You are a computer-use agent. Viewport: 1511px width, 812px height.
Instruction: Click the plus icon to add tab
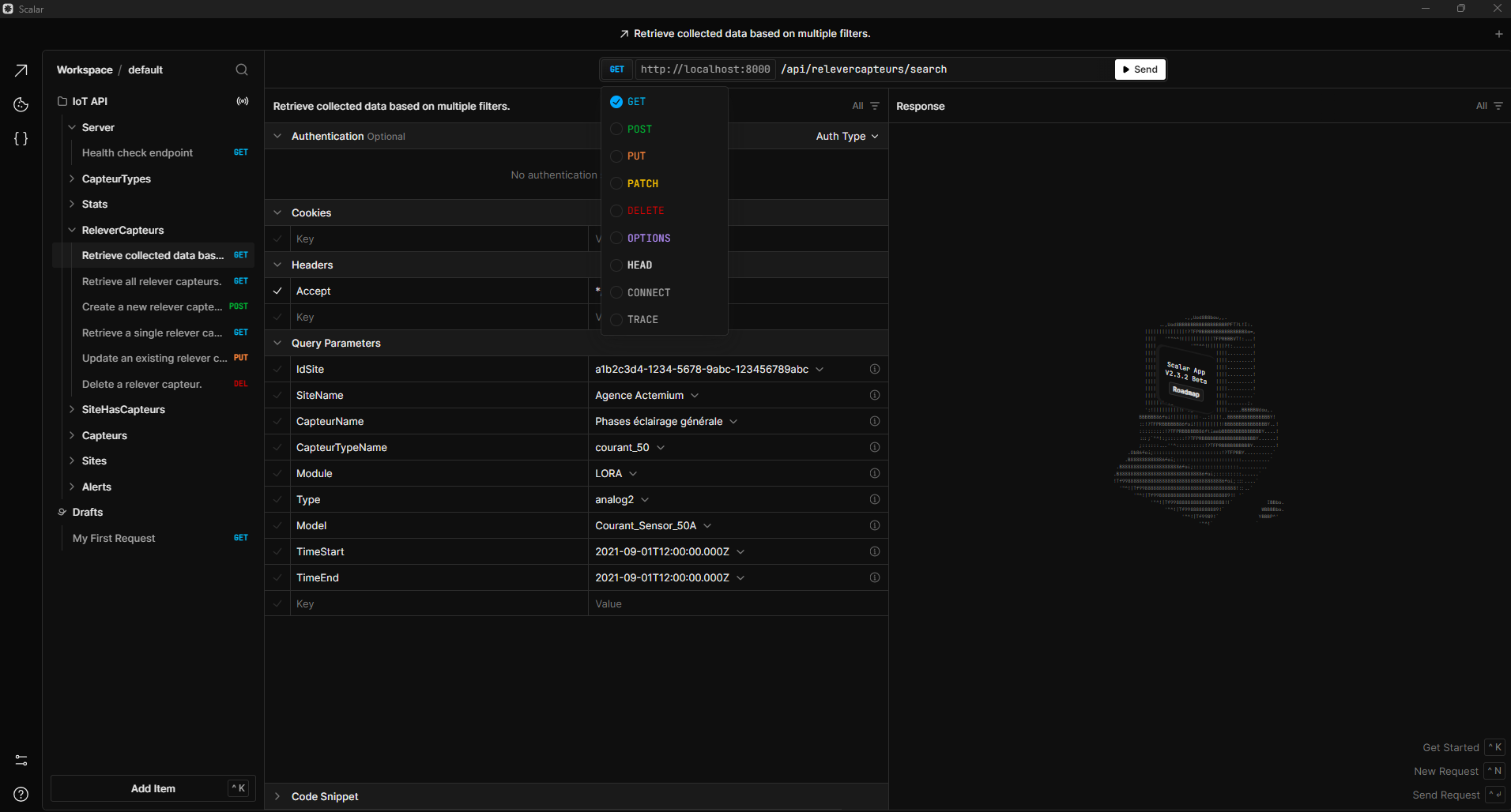tap(1498, 34)
